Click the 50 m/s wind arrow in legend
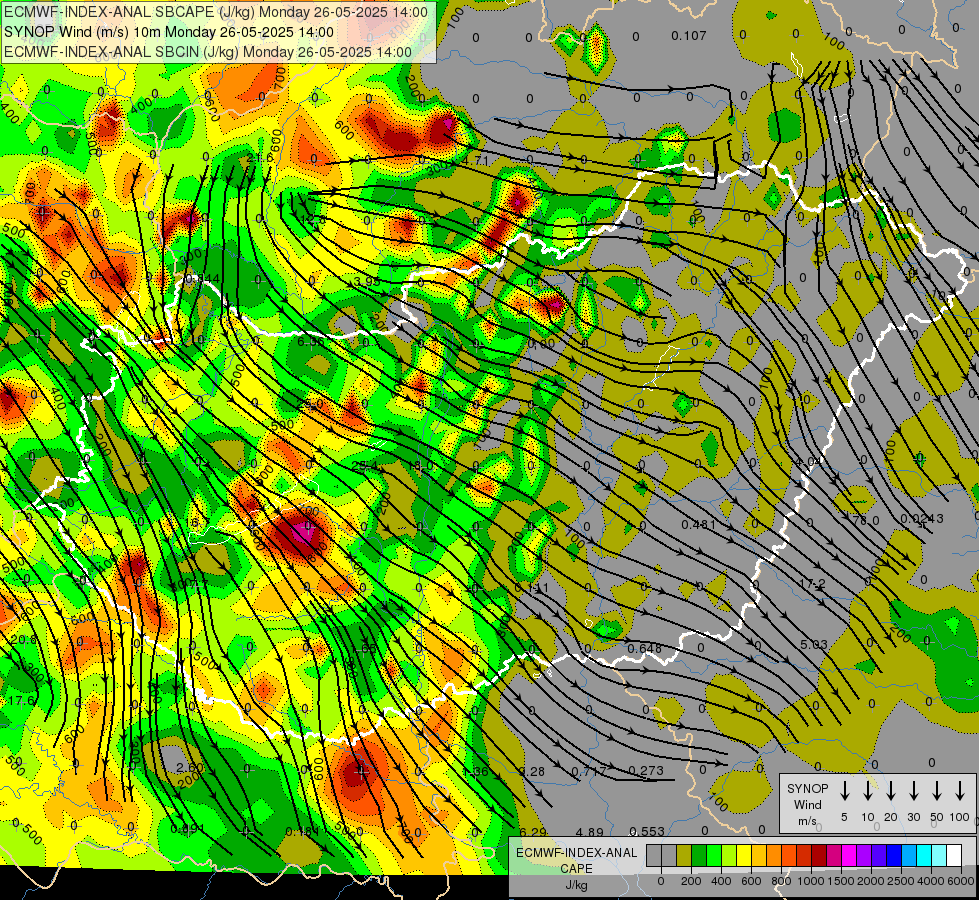This screenshot has height=900, width=979. pos(937,790)
